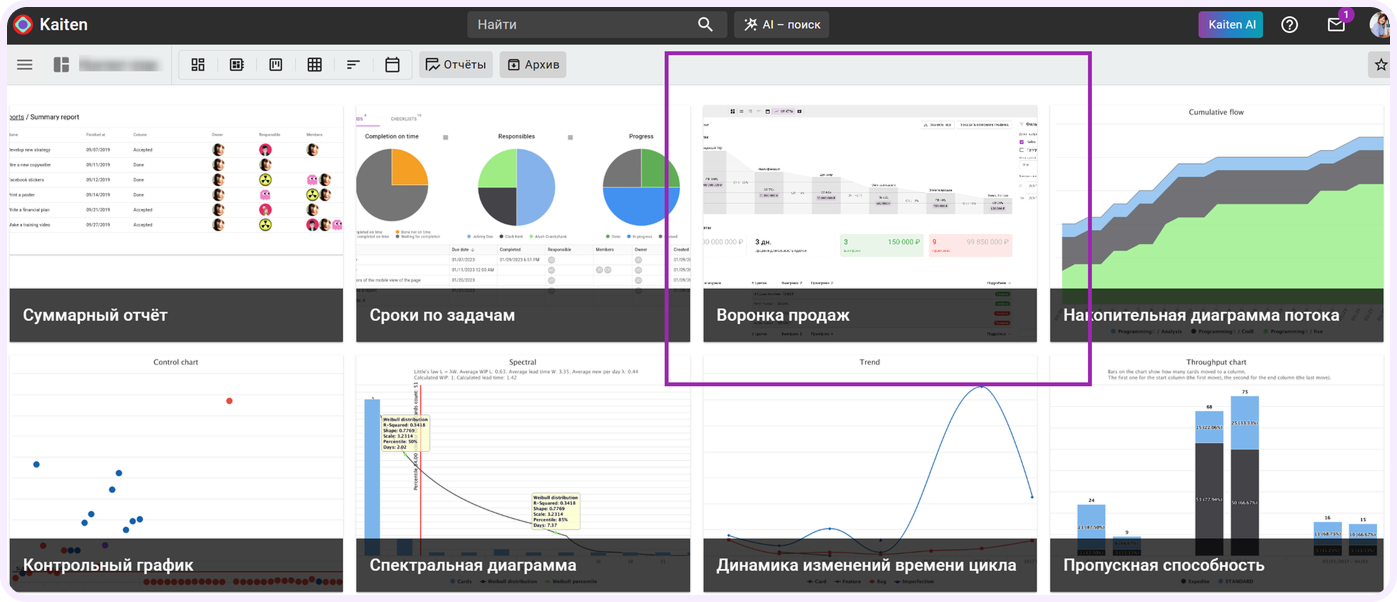Select the list view icon in toolbar
This screenshot has height=602, width=1397.
pyautogui.click(x=237, y=65)
